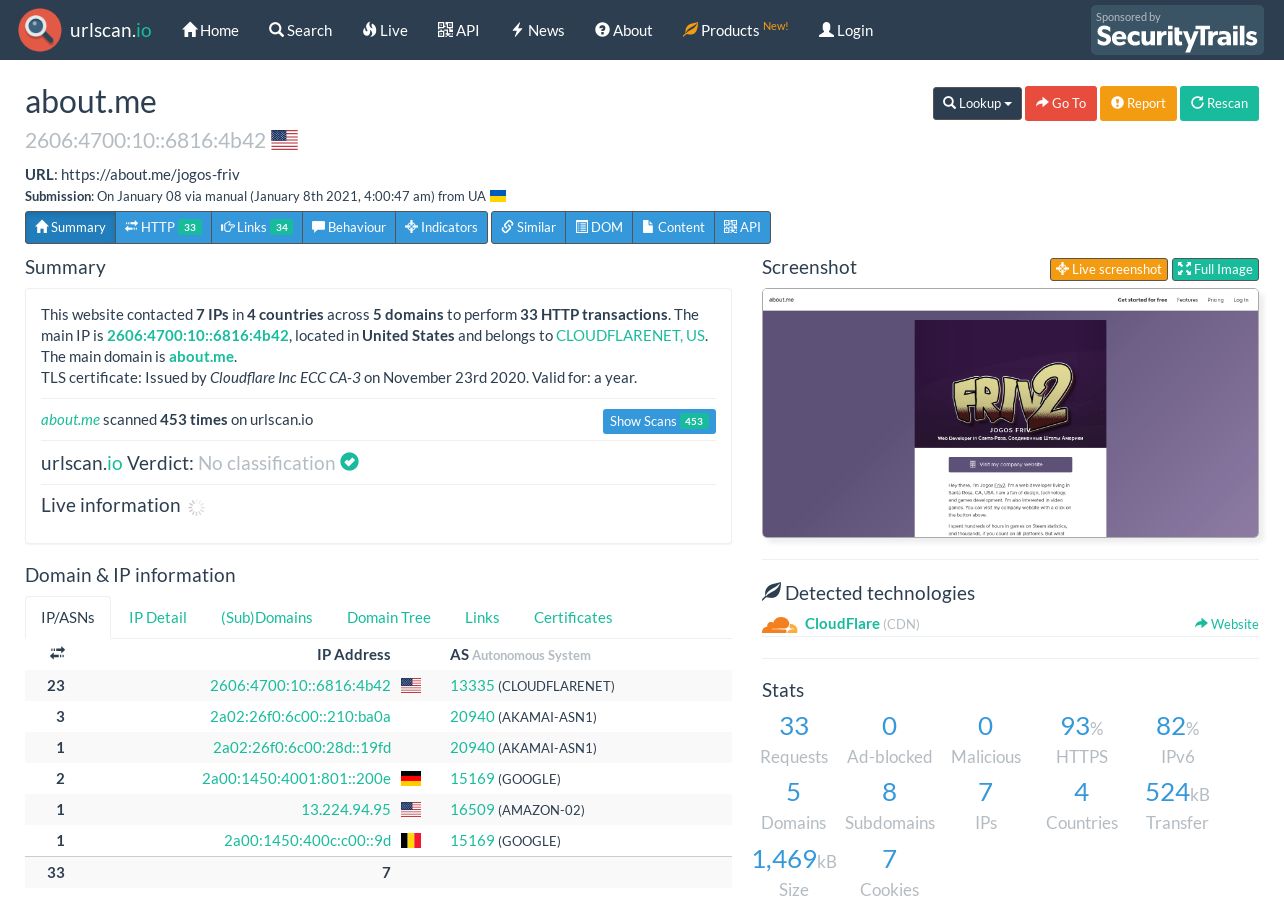Click the main IP link in summary
1284x910 pixels.
click(198, 336)
